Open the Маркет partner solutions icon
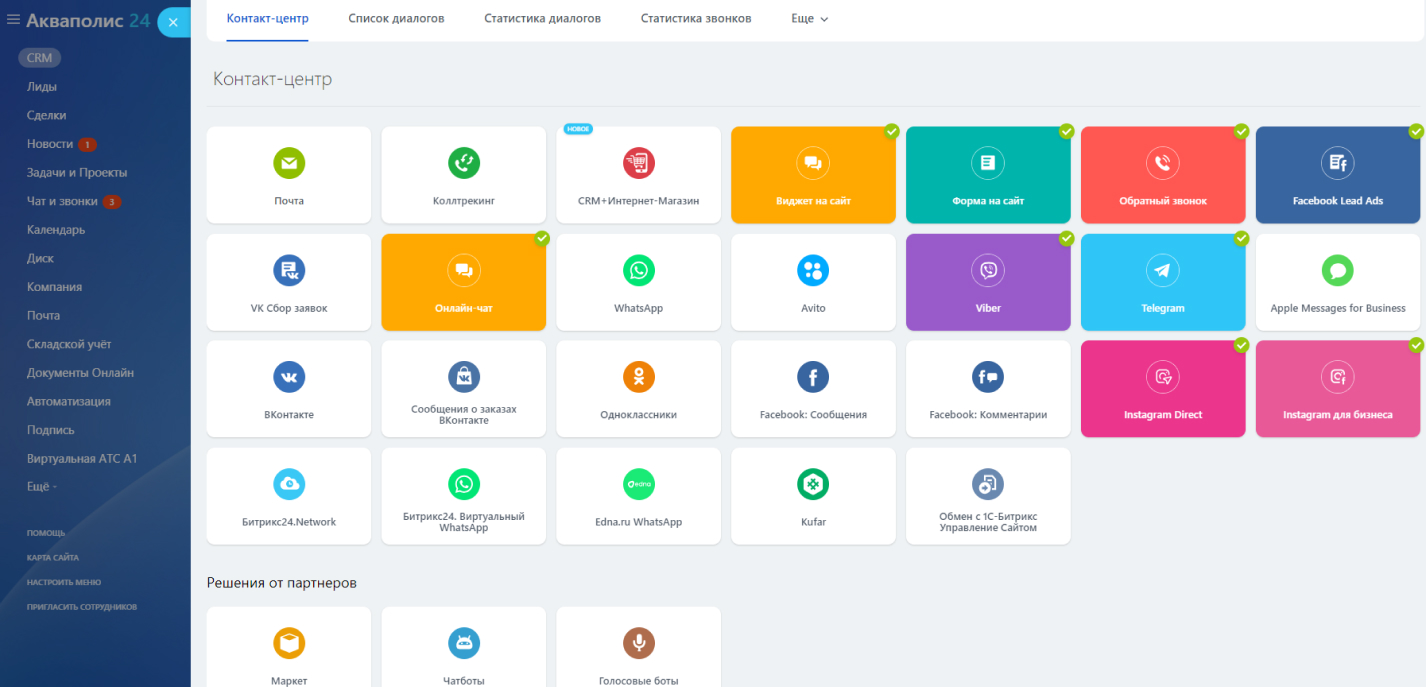Image resolution: width=1426 pixels, height=687 pixels. coord(289,643)
